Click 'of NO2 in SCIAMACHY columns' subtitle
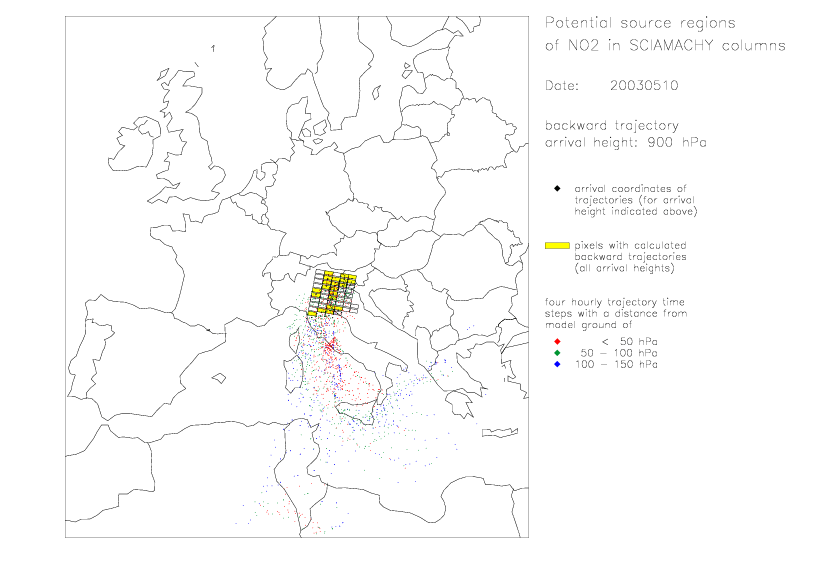 (664, 46)
